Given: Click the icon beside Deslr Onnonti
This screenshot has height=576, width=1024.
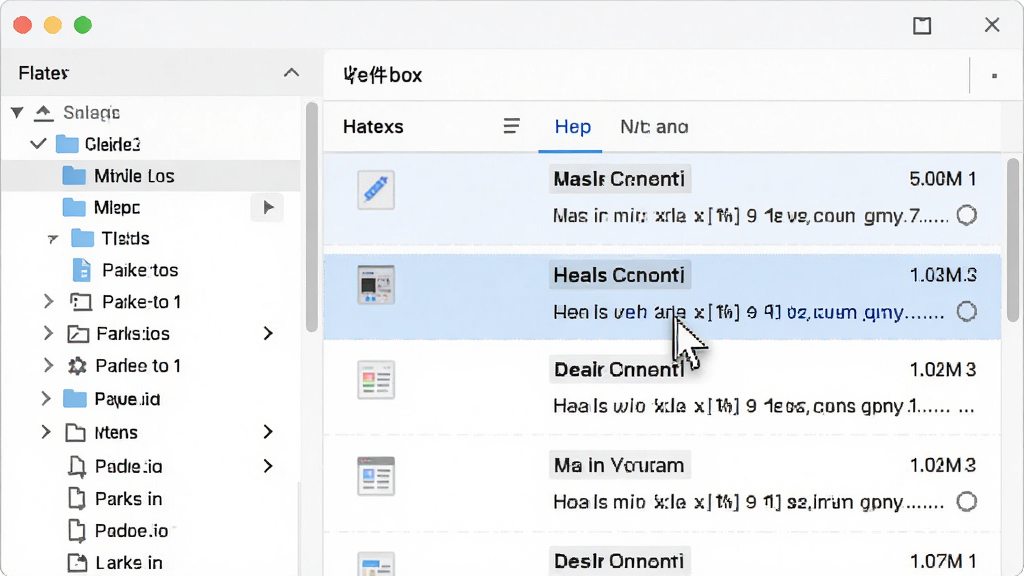Looking at the screenshot, I should [x=376, y=566].
